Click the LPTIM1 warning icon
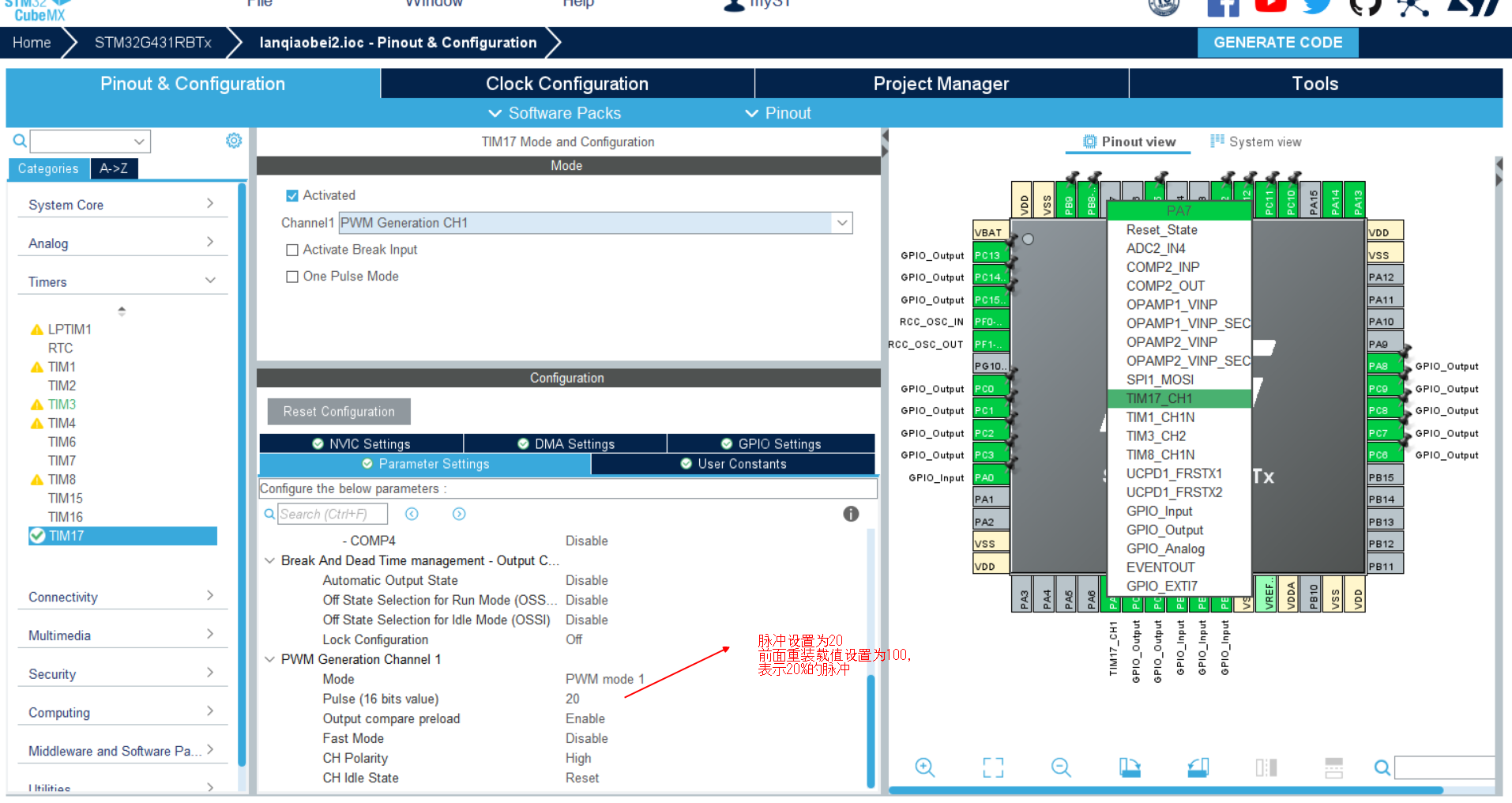Screen dimensions: 1512x803 36,330
